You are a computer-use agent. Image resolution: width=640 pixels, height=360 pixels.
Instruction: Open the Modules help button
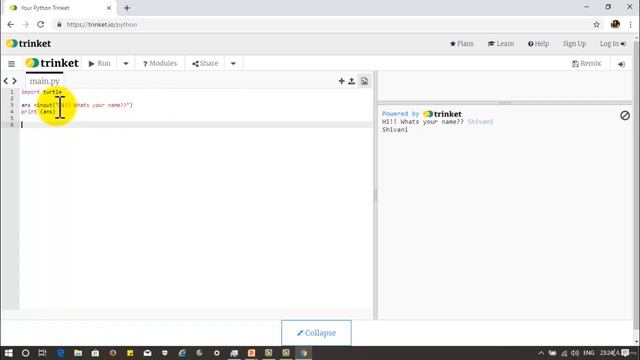pyautogui.click(x=160, y=63)
